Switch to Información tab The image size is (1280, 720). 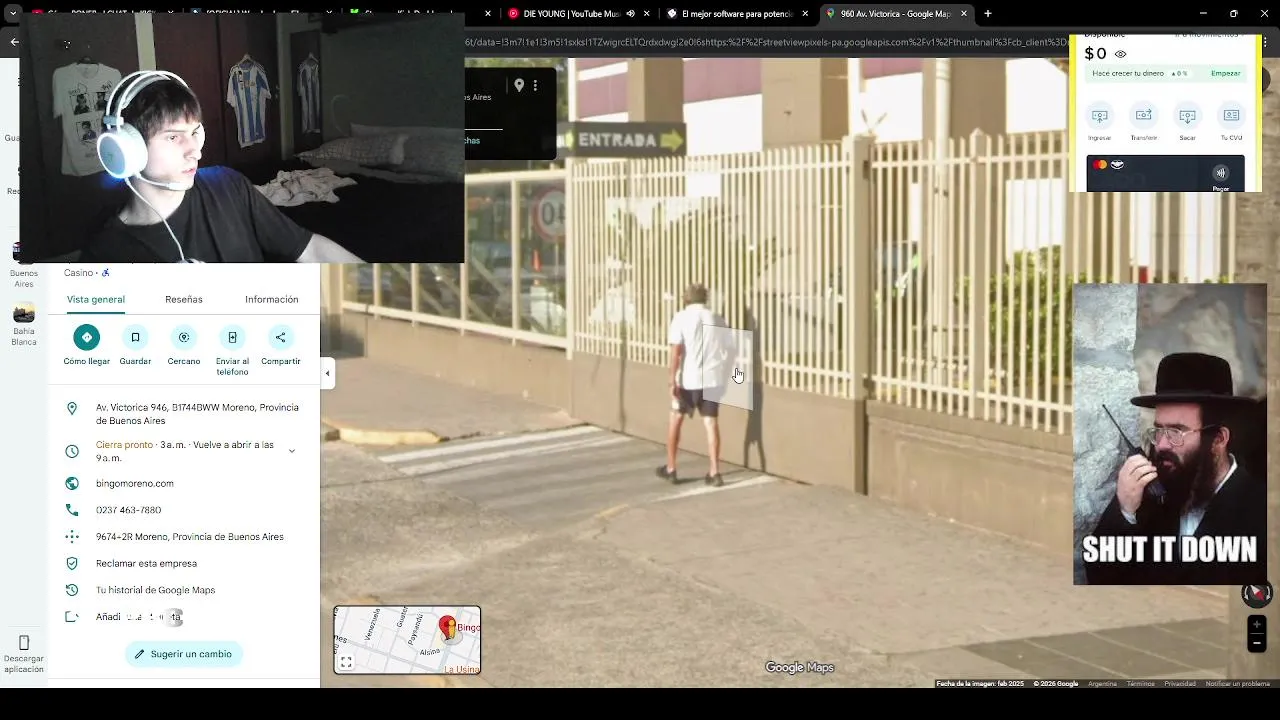272,299
